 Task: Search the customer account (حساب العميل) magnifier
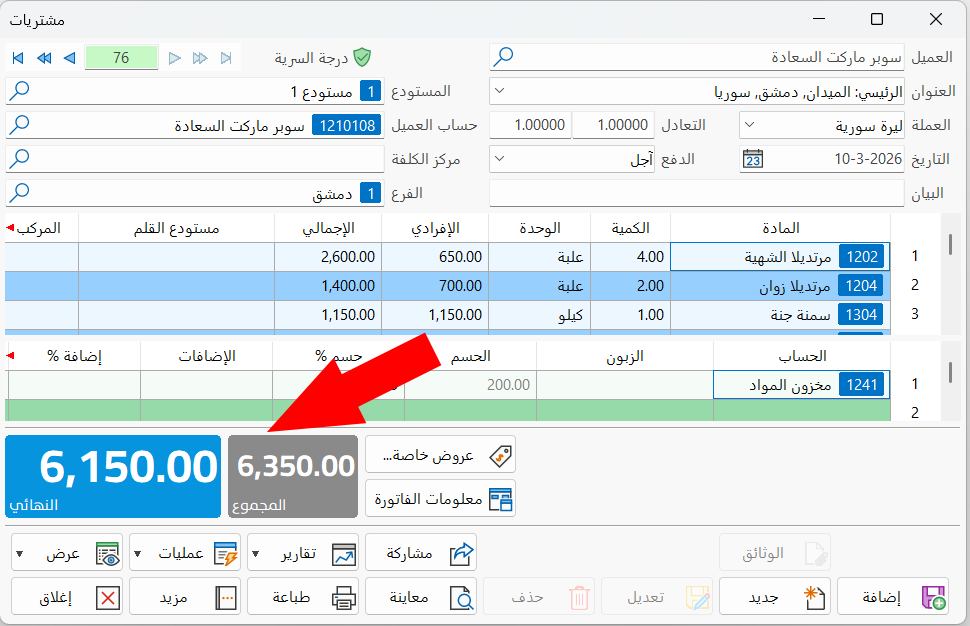(x=19, y=125)
